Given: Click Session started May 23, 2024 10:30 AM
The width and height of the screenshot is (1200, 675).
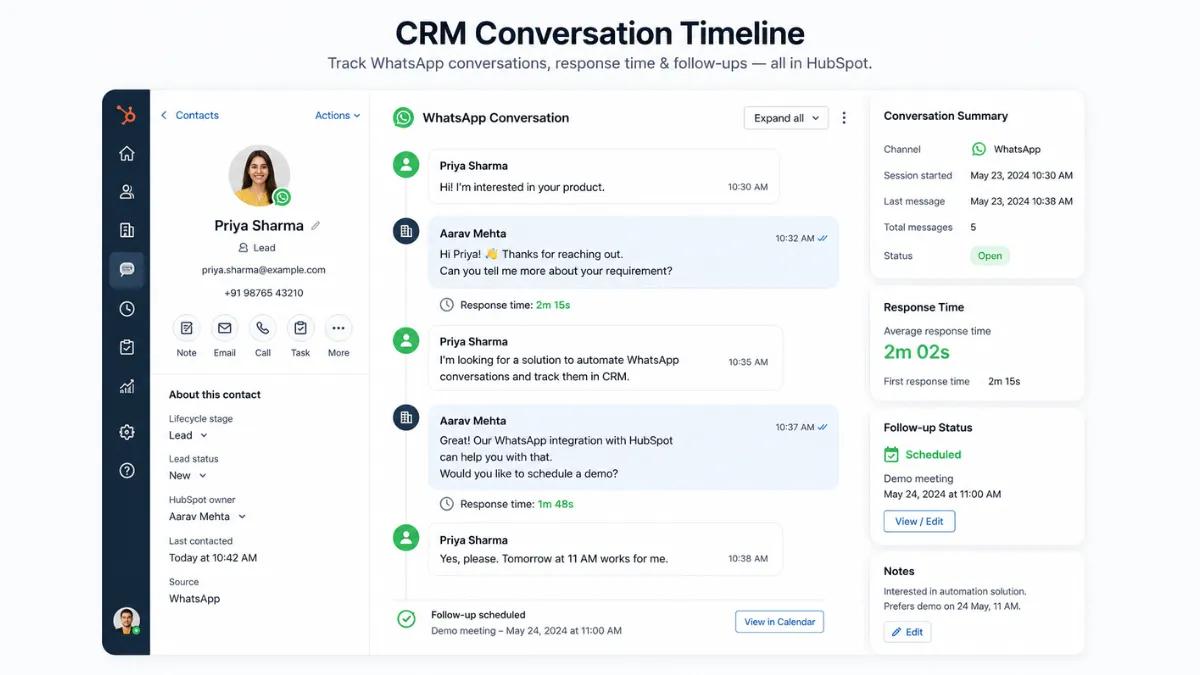Looking at the screenshot, I should pos(1021,176).
